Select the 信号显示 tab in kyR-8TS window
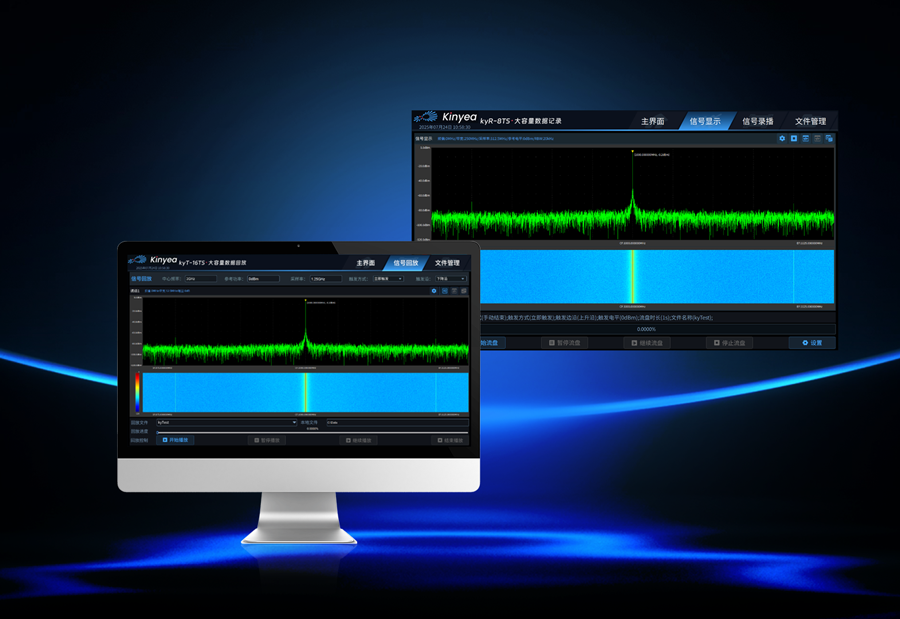Screen dimensions: 900x619 (705, 121)
